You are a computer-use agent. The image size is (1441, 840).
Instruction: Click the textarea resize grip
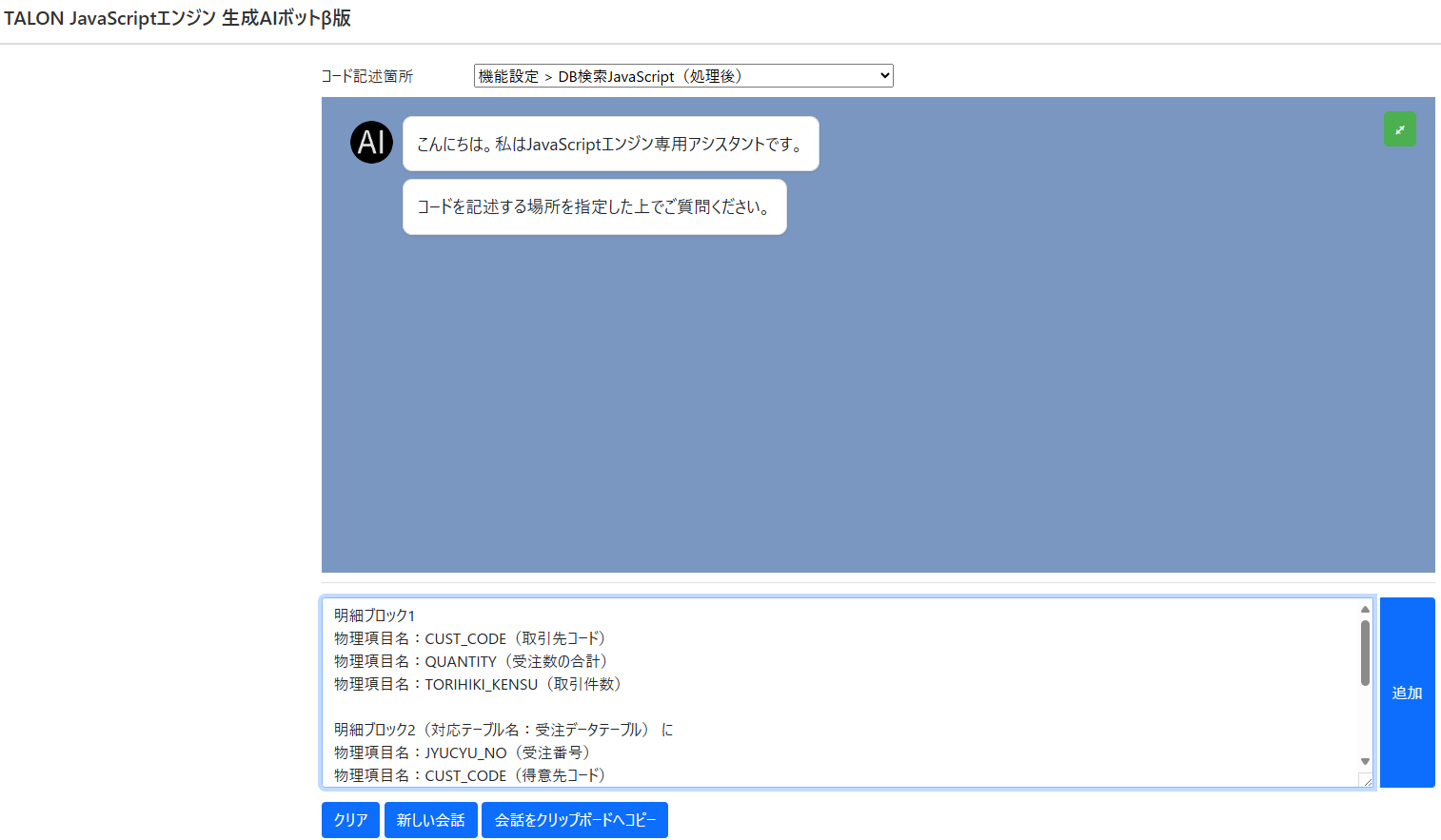click(x=1367, y=780)
